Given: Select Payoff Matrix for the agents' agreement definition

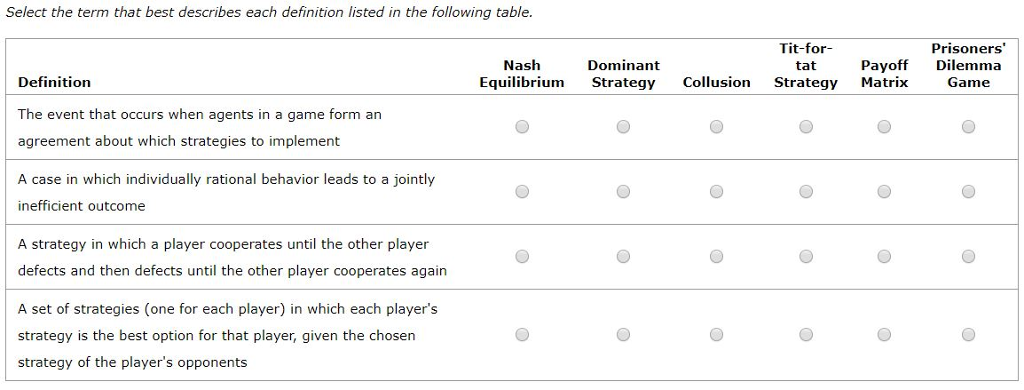Looking at the screenshot, I should (884, 127).
